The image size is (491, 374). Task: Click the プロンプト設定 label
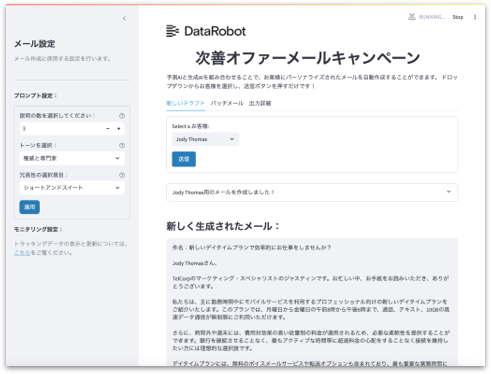pos(35,96)
